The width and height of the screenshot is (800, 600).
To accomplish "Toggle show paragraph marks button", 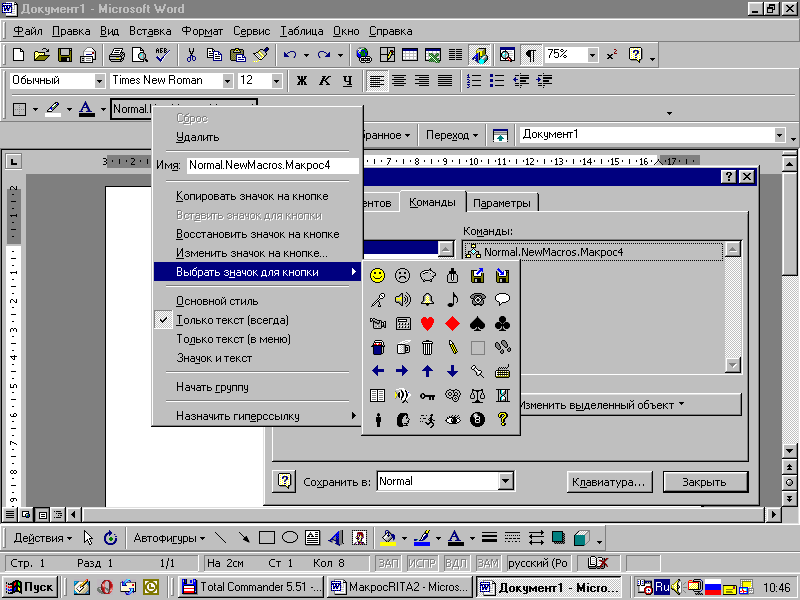I will pyautogui.click(x=531, y=55).
